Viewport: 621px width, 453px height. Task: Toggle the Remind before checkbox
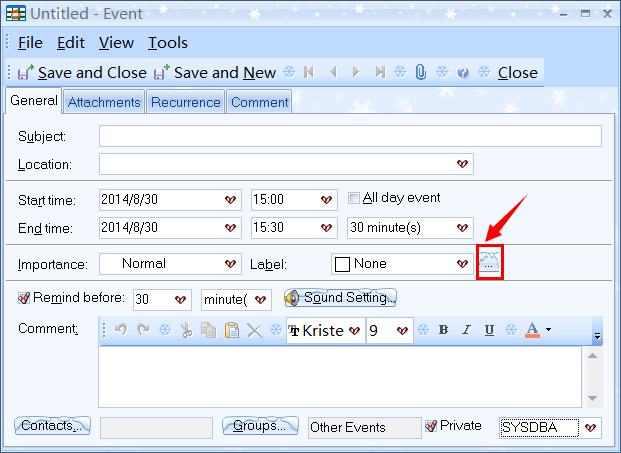click(x=25, y=298)
